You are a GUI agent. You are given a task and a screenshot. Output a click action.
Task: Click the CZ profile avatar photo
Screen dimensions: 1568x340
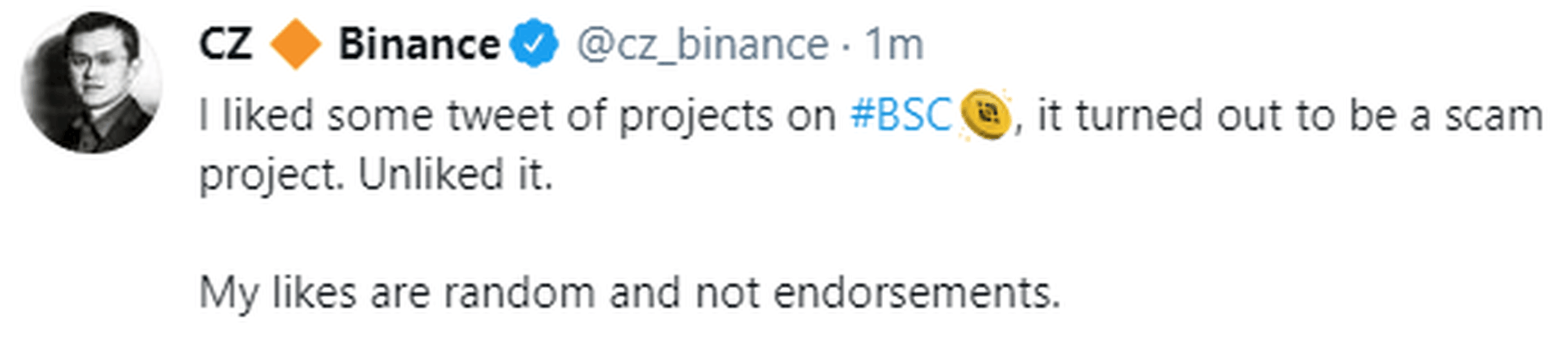click(x=91, y=82)
